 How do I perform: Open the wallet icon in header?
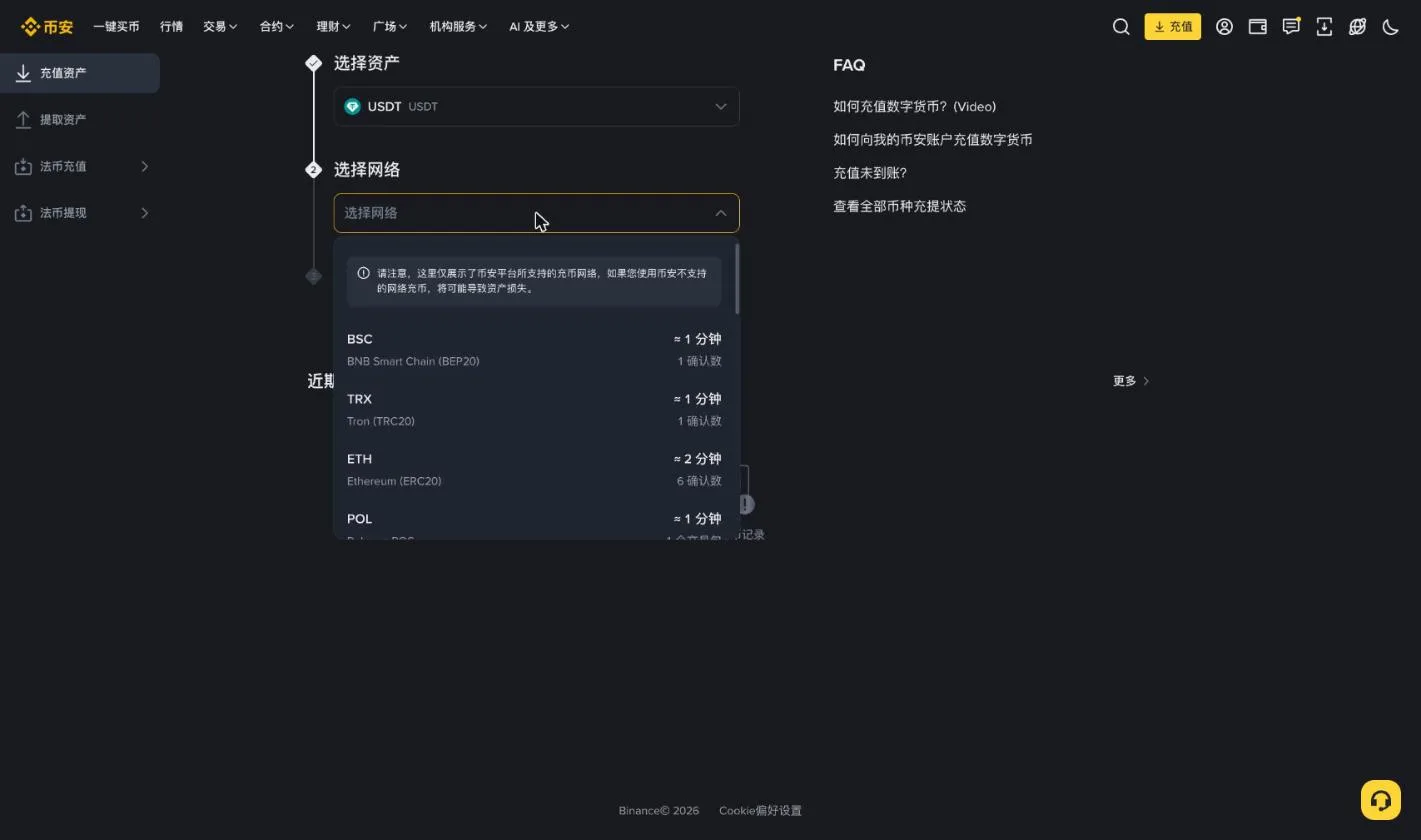point(1258,27)
